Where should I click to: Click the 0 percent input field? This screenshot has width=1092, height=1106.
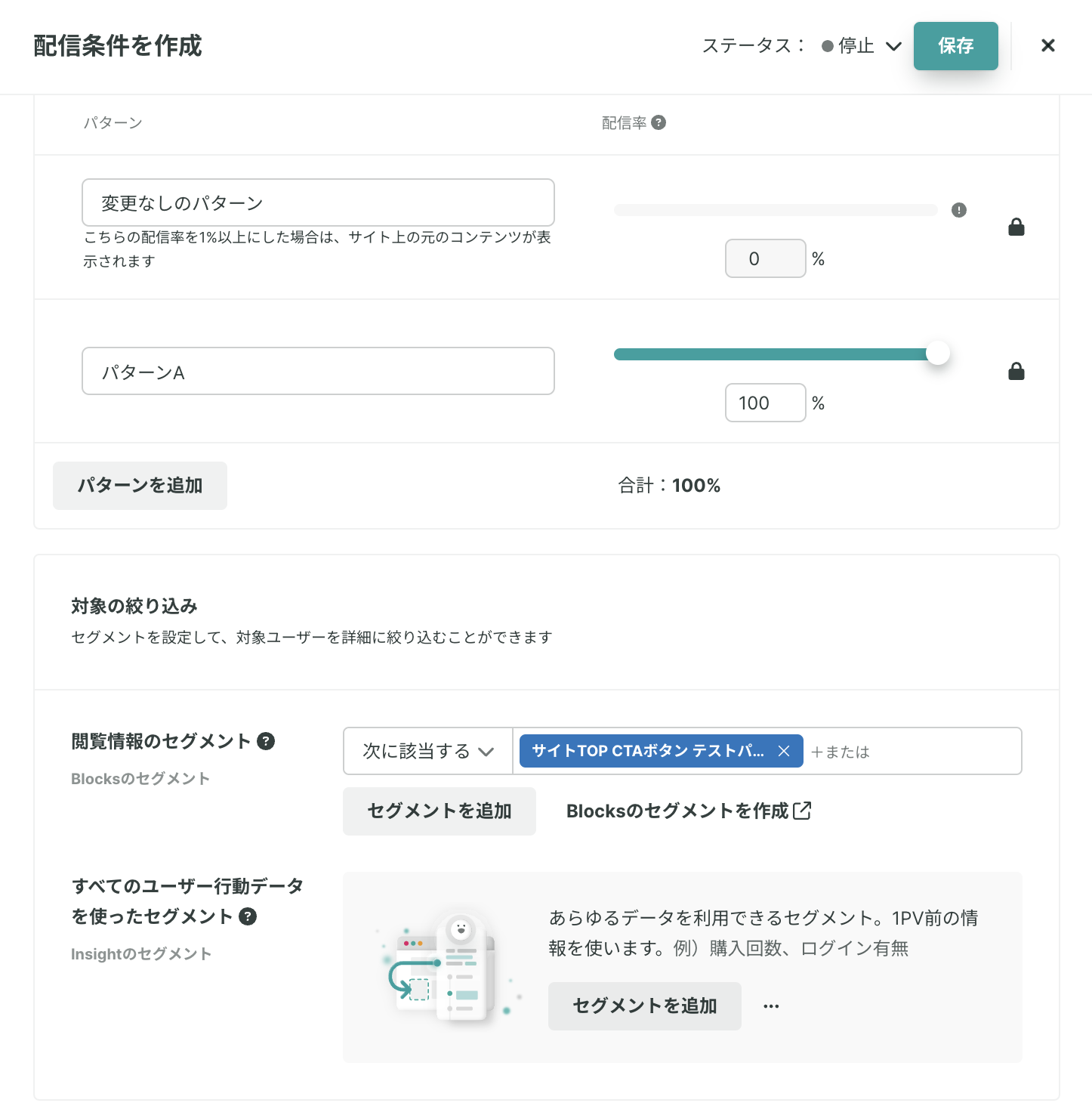[x=766, y=258]
